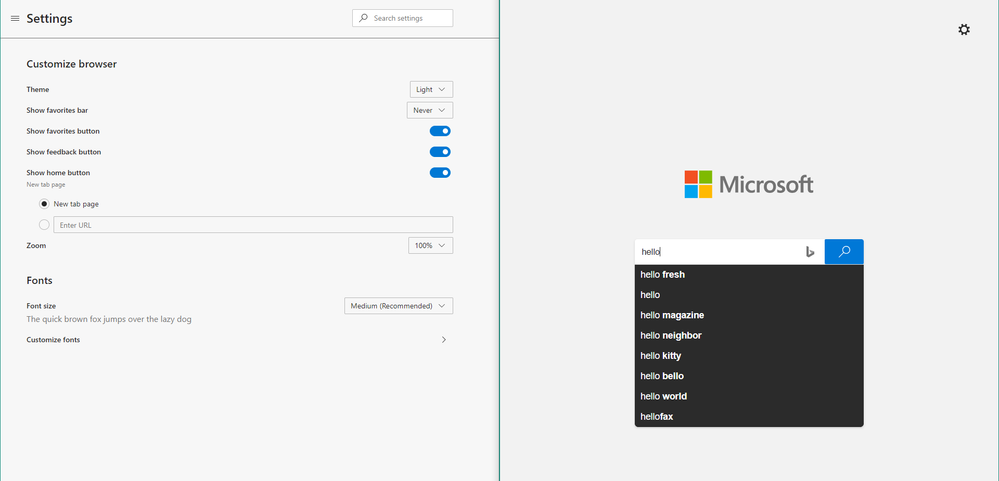Open the Settings hamburger menu
This screenshot has height=481, width=999.
(x=15, y=18)
